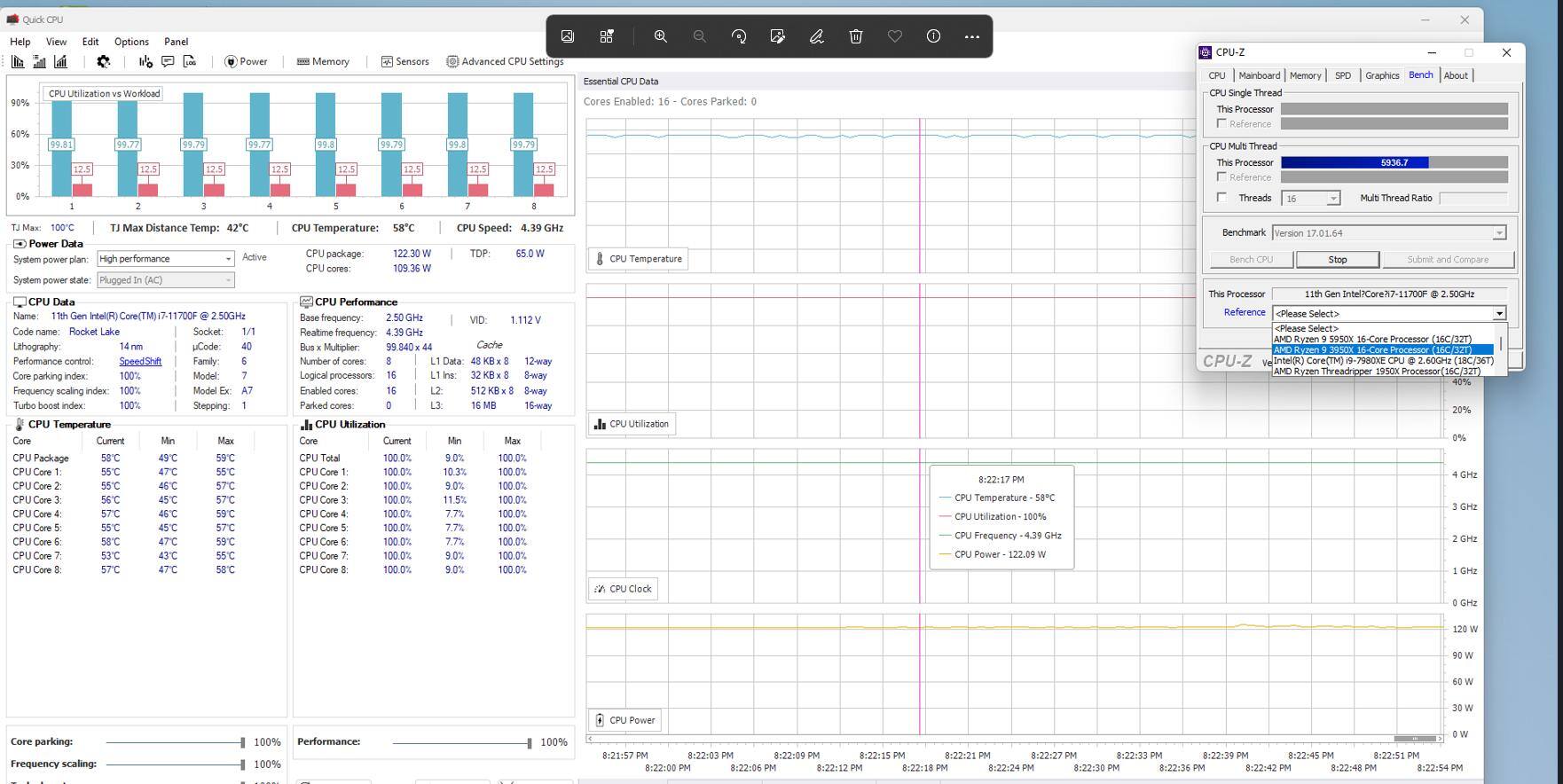1563x784 pixels.
Task: Click the Power toolbar button
Action: (x=246, y=62)
